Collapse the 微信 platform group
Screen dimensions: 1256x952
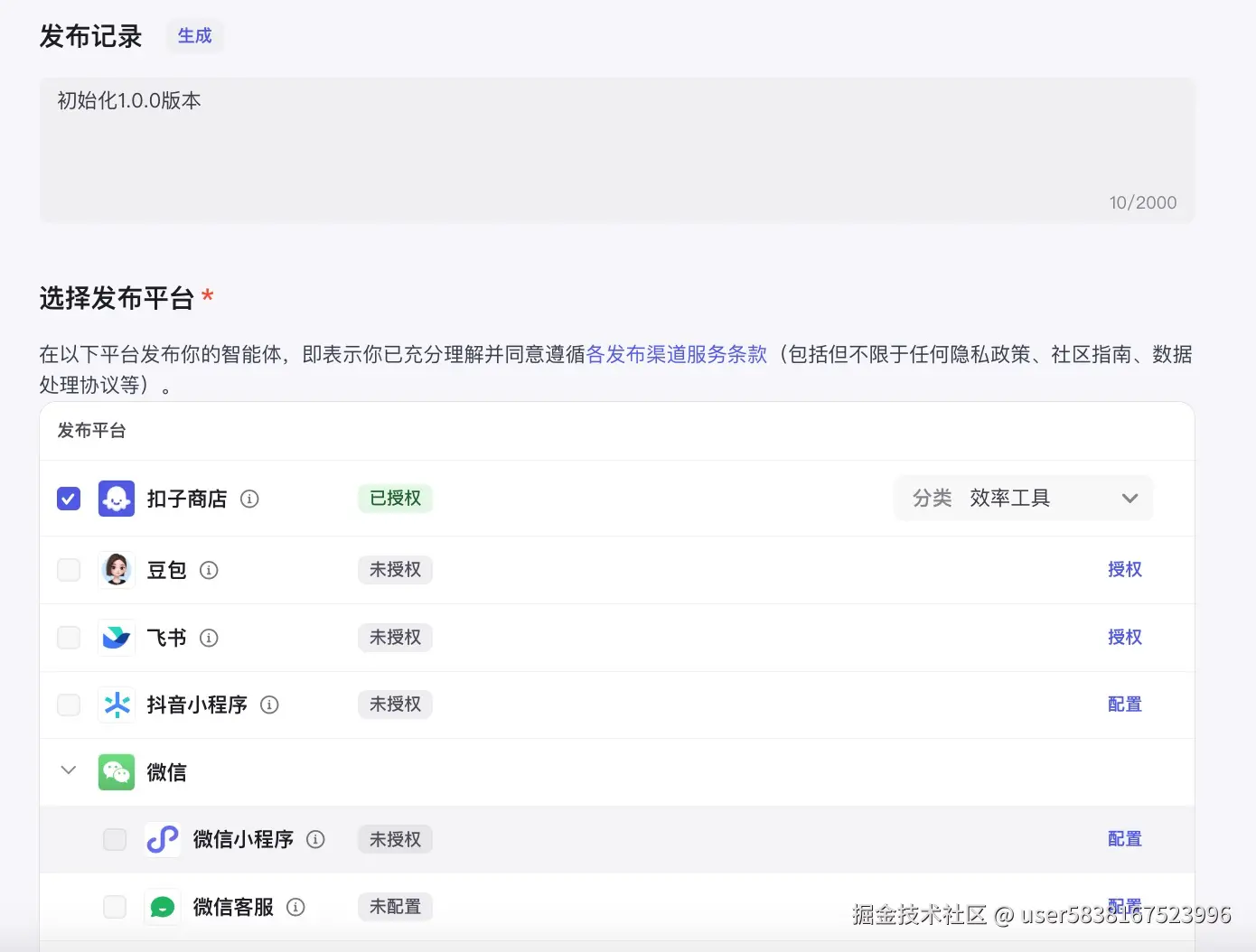[x=68, y=770]
